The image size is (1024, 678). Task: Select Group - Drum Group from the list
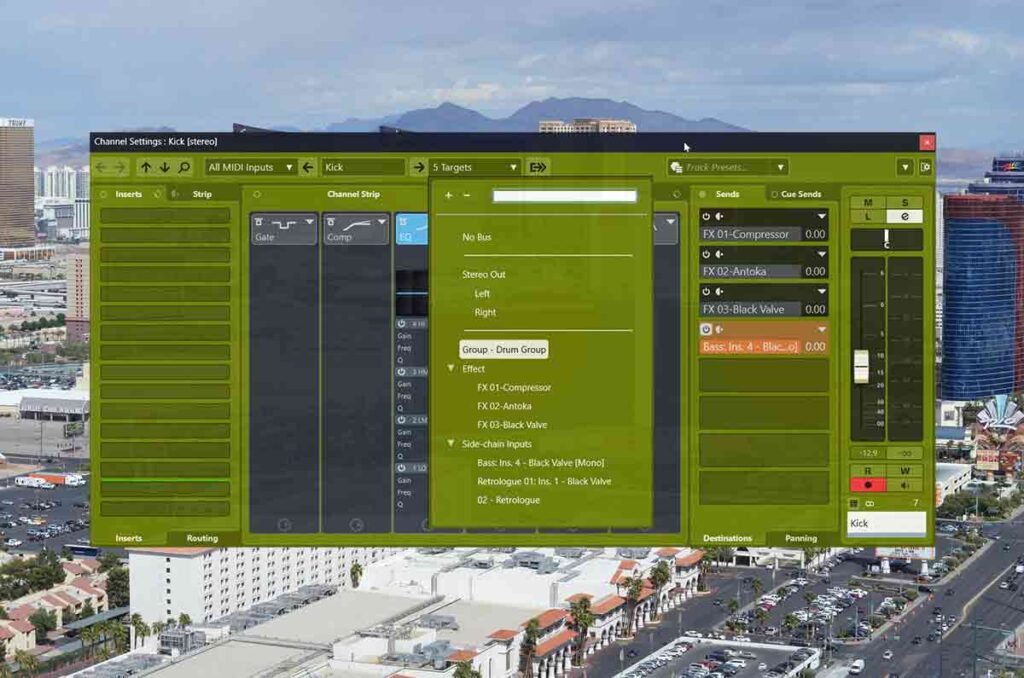tap(503, 350)
